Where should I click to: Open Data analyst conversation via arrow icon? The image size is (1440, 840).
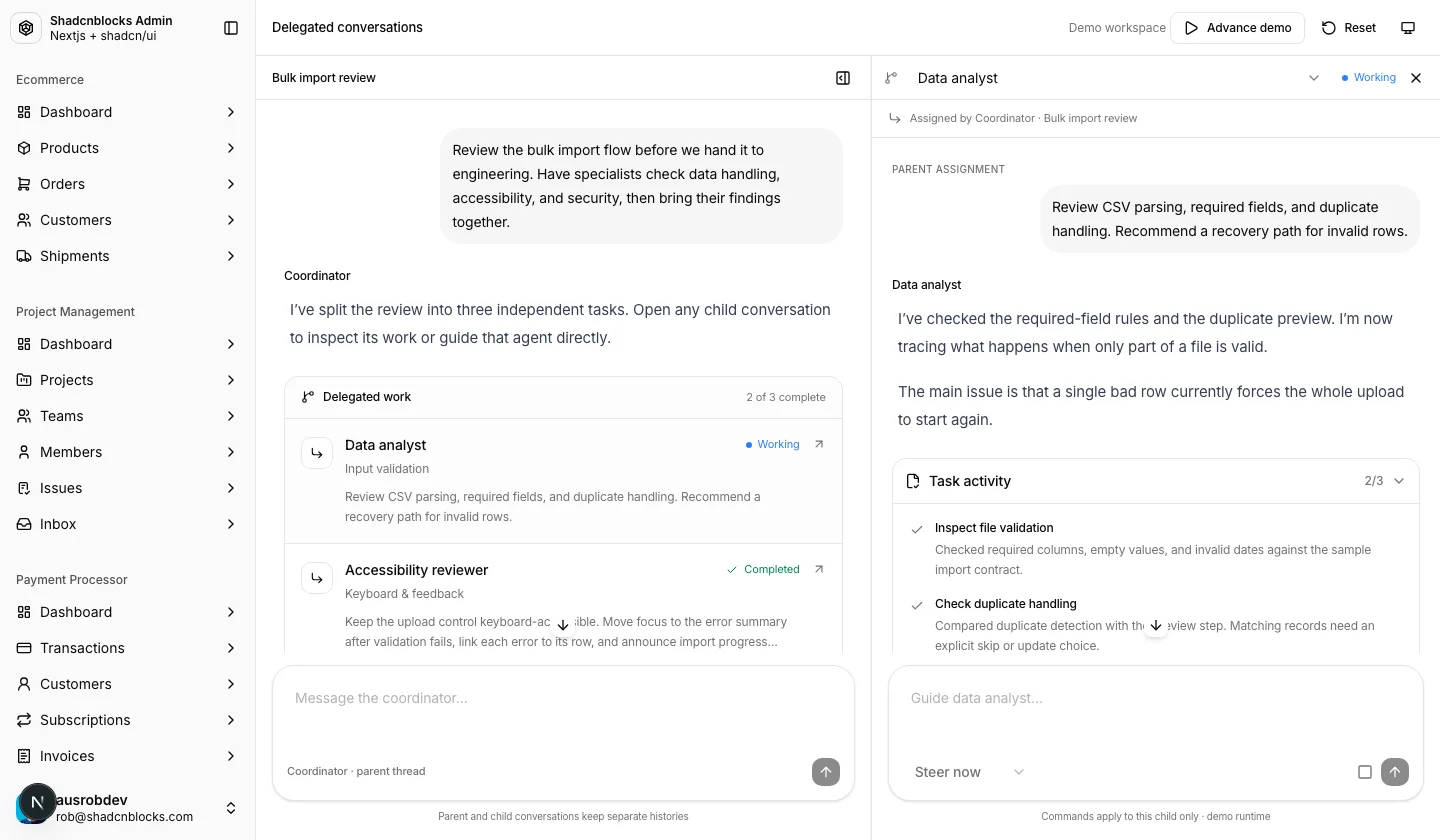pyautogui.click(x=819, y=444)
